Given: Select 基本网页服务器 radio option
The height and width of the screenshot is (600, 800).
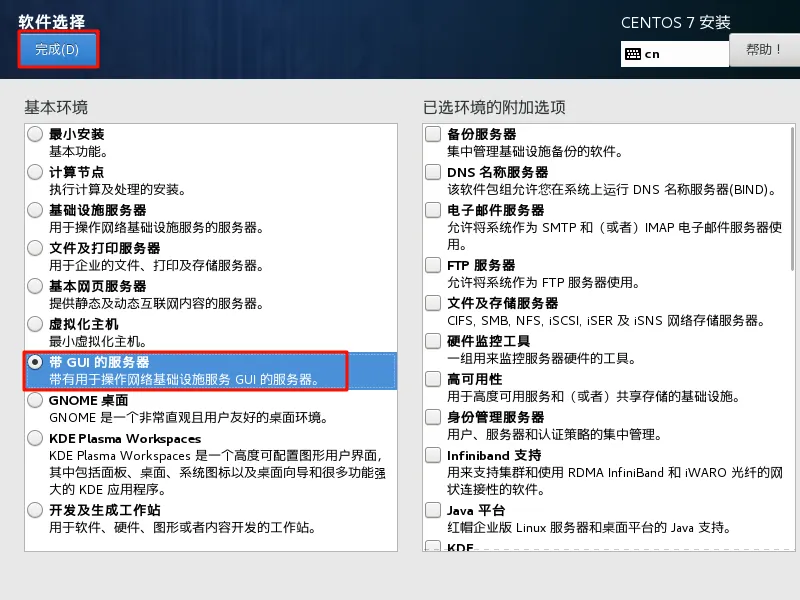Looking at the screenshot, I should (x=35, y=286).
